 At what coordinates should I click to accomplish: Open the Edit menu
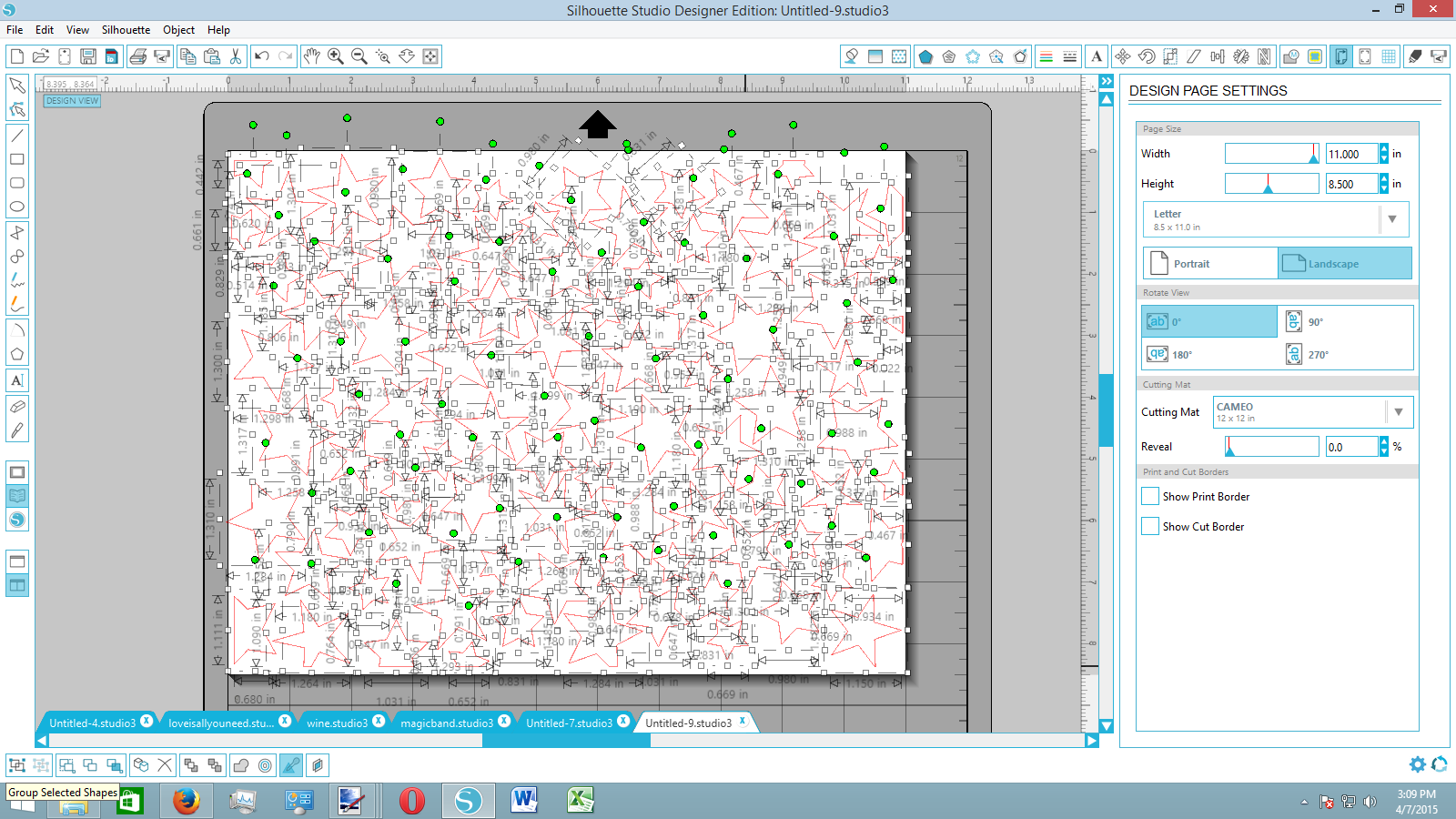[45, 30]
